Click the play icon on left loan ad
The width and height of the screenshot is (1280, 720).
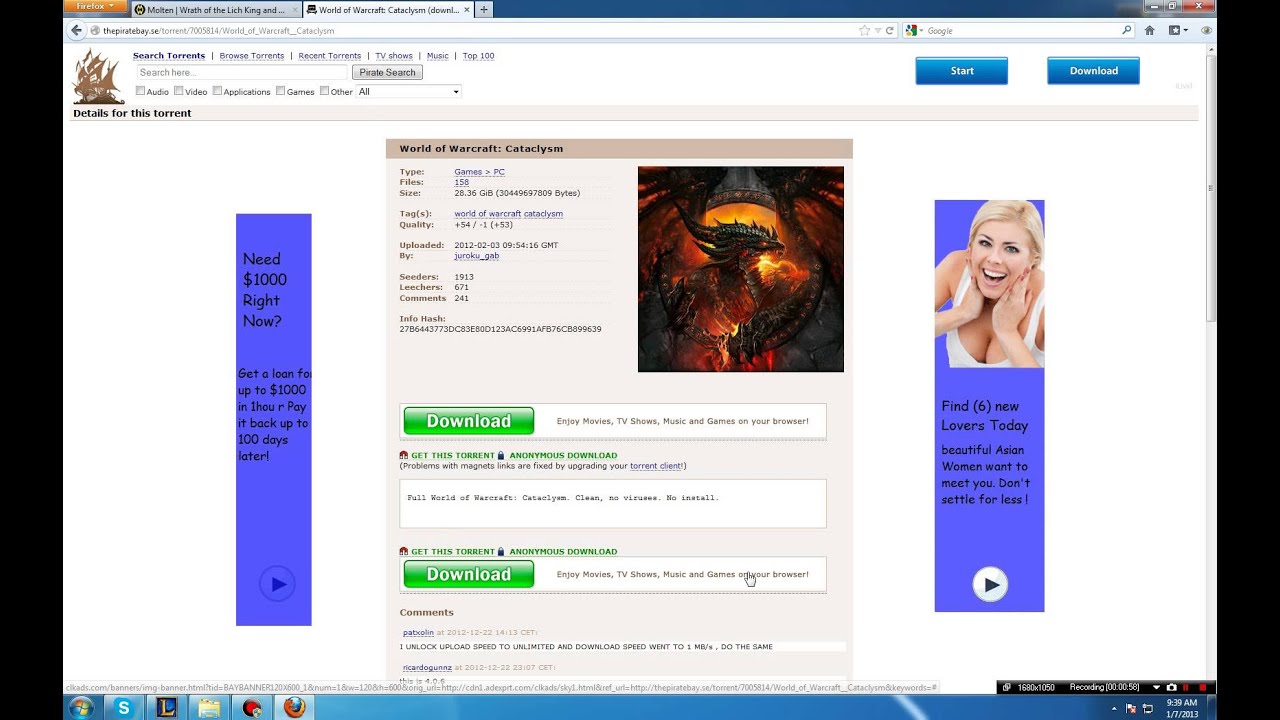277,584
